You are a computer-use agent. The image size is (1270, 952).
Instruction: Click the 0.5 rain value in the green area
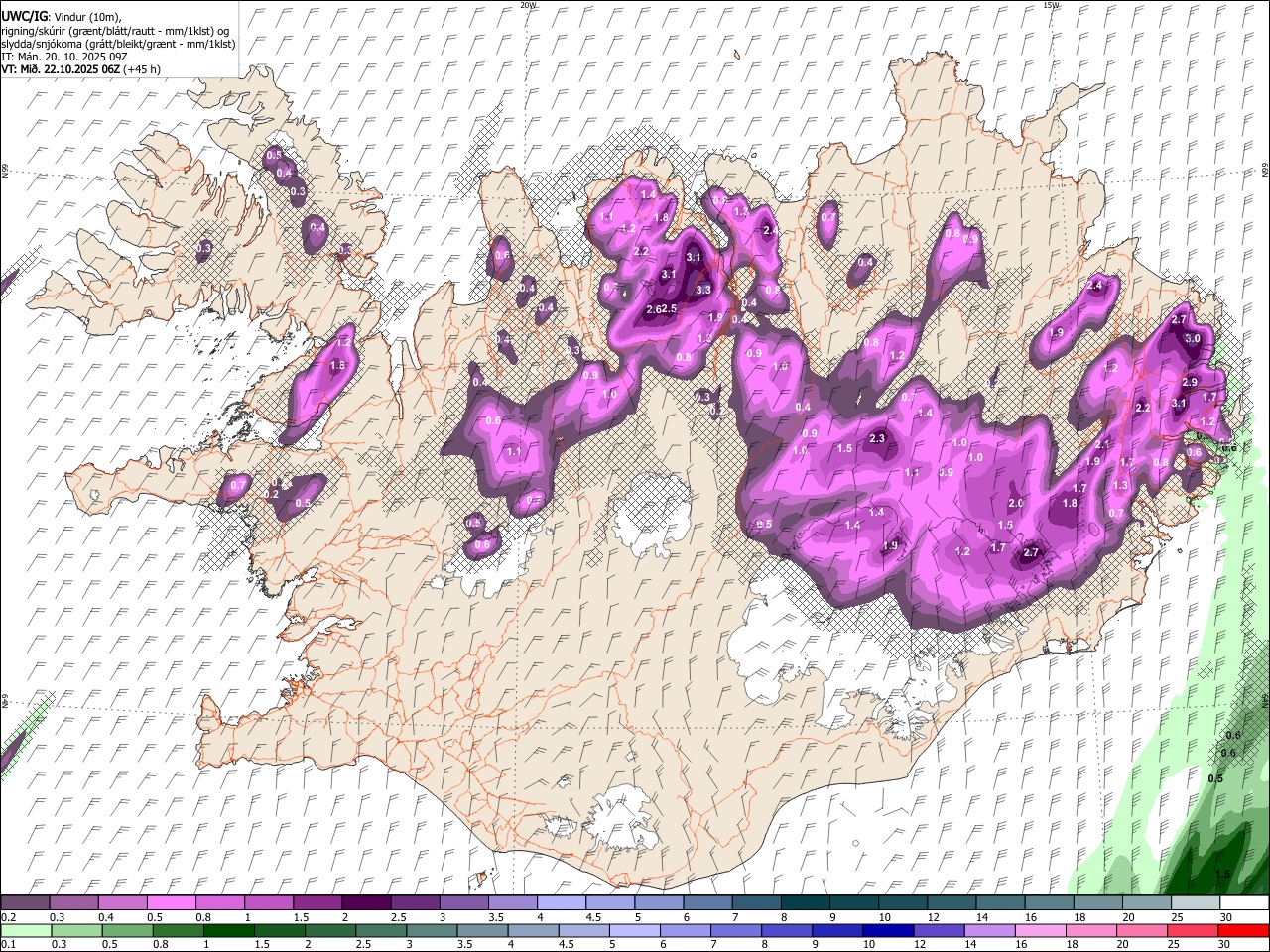[x=1215, y=778]
